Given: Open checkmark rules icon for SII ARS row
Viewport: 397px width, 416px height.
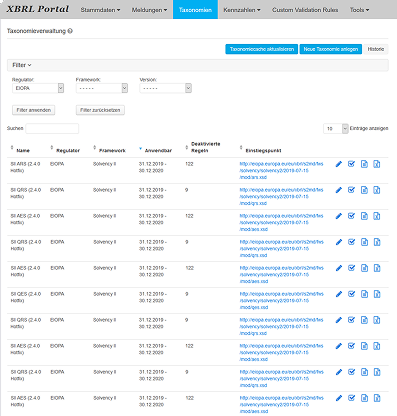Looking at the screenshot, I should tap(351, 164).
